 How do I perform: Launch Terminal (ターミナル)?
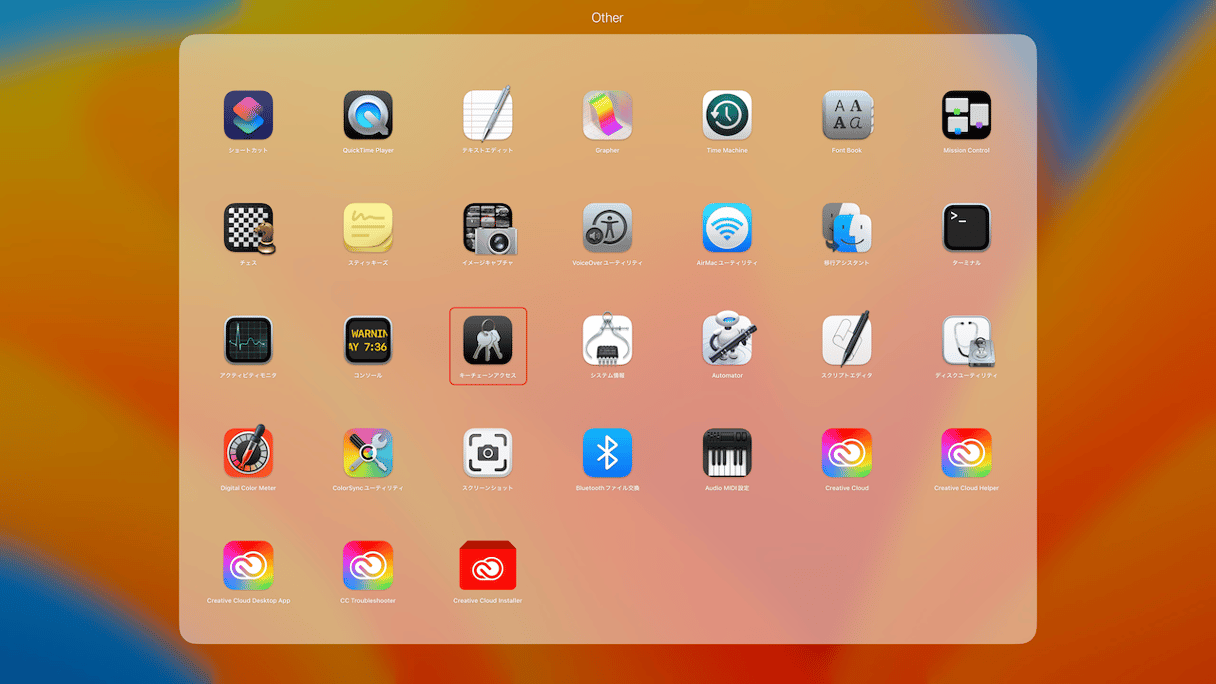(x=967, y=228)
